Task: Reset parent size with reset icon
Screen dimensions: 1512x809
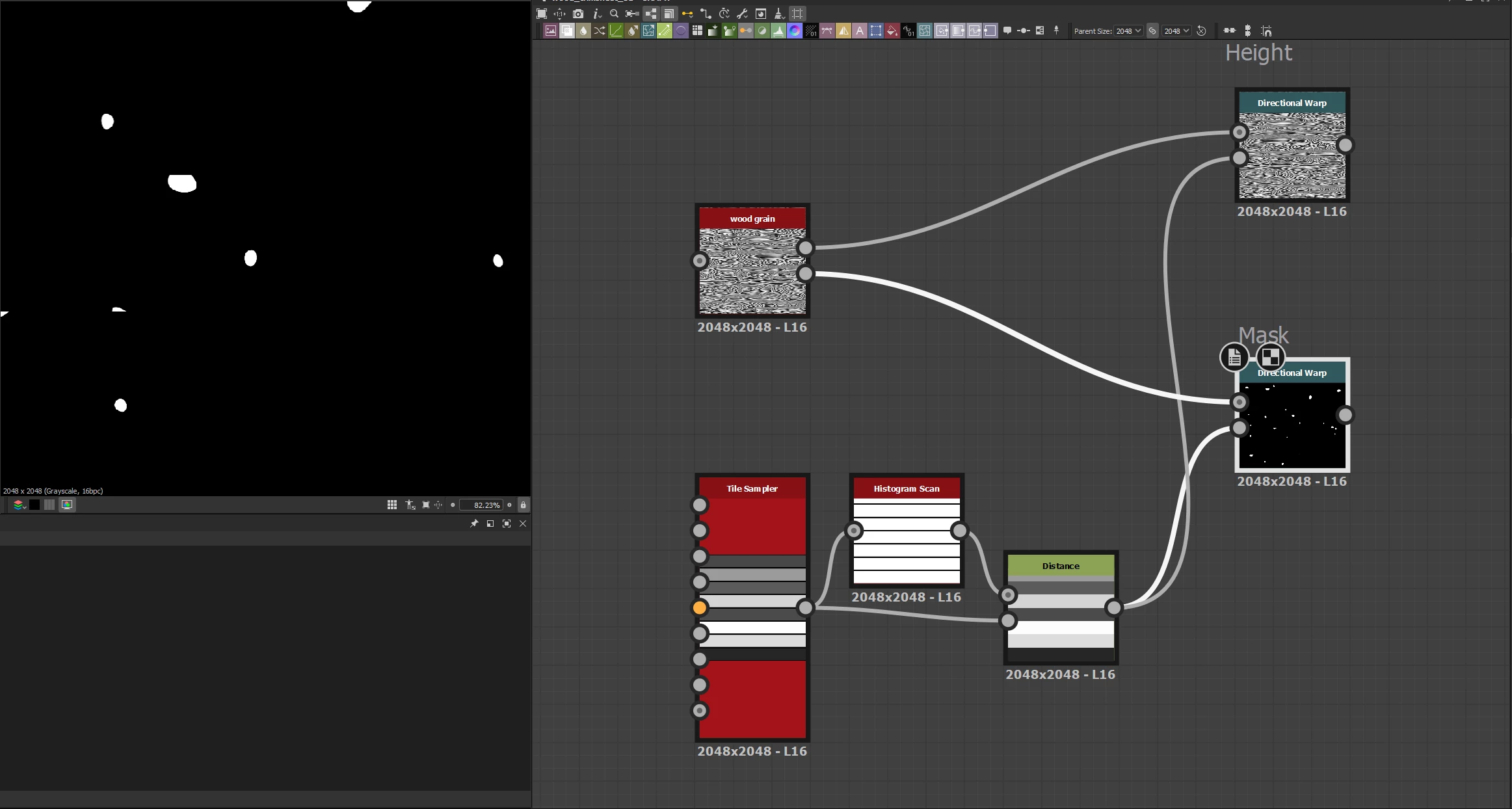Action: click(x=1202, y=31)
